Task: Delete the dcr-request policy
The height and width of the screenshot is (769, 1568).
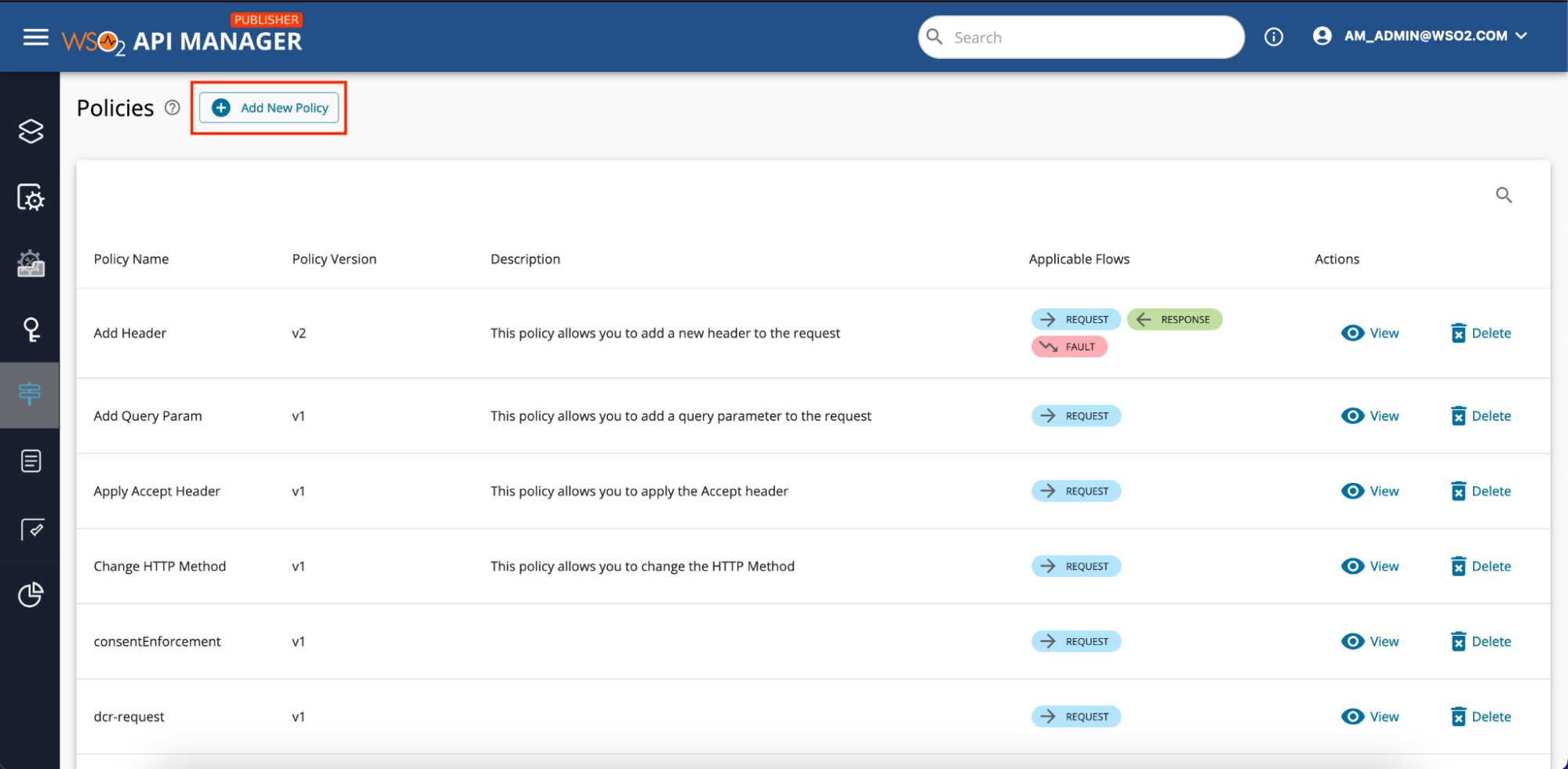Action: (1481, 717)
